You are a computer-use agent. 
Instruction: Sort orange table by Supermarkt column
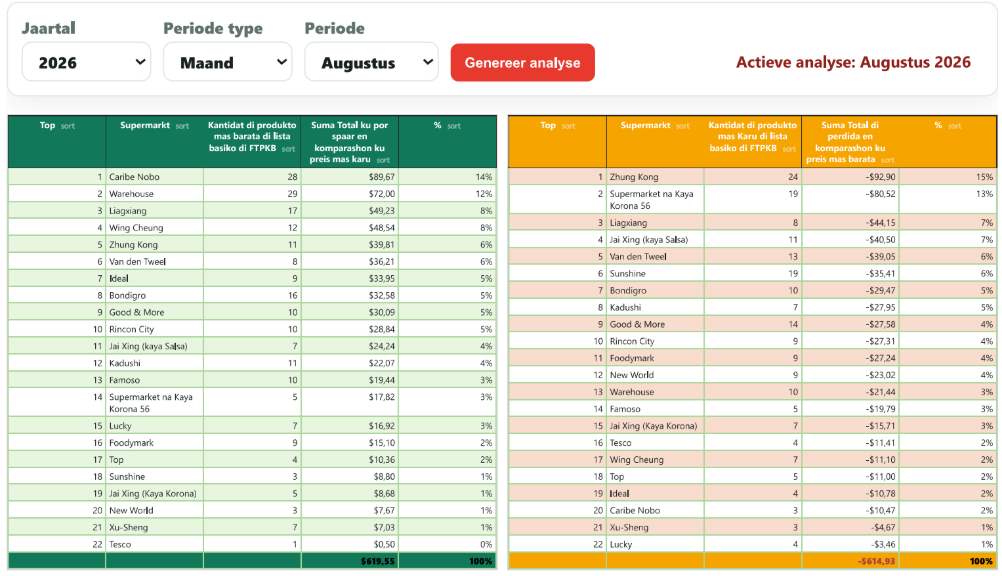[682, 126]
